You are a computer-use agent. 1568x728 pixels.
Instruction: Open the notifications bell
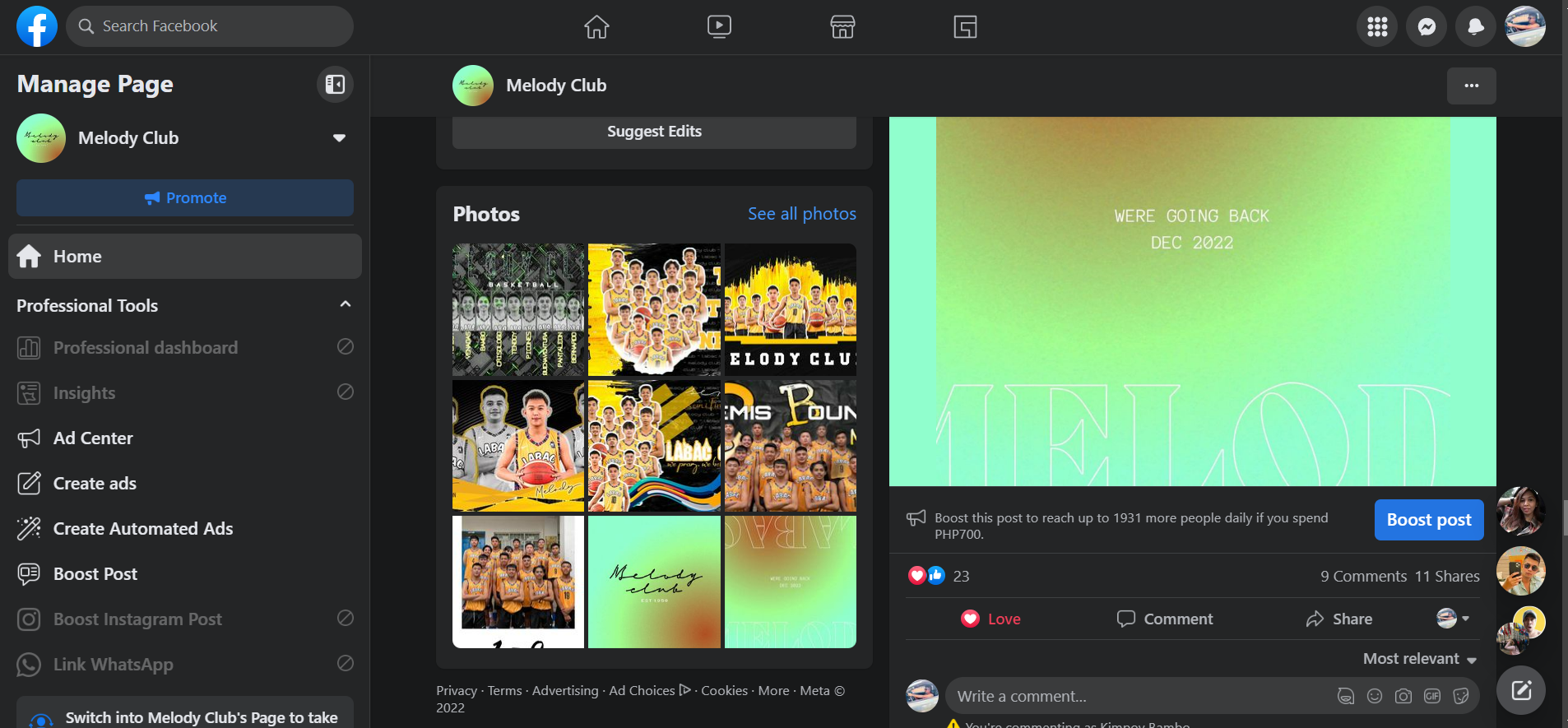pos(1476,27)
